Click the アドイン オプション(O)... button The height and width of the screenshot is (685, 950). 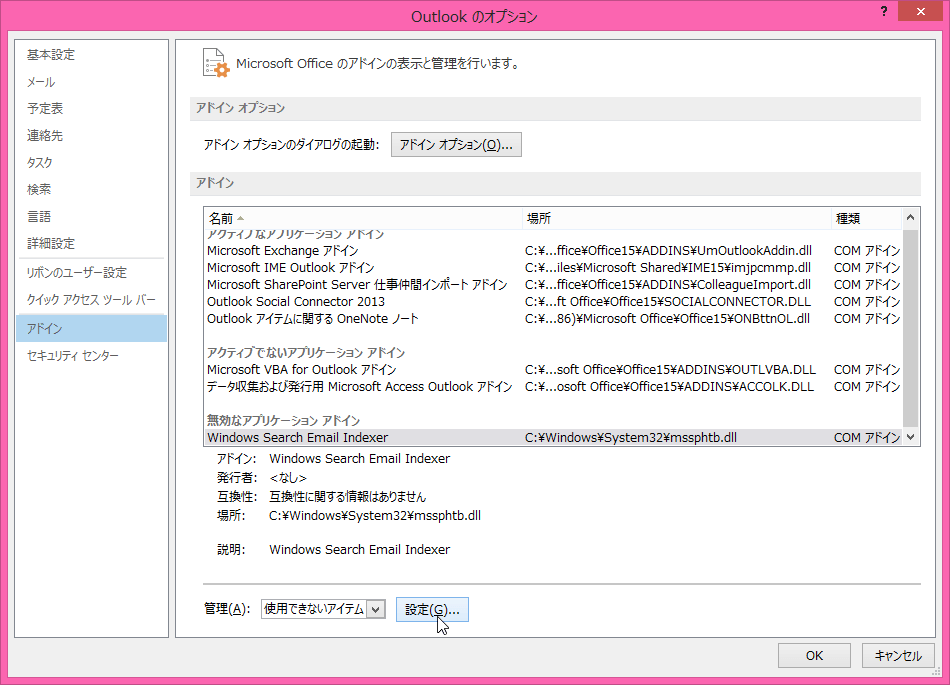456,145
